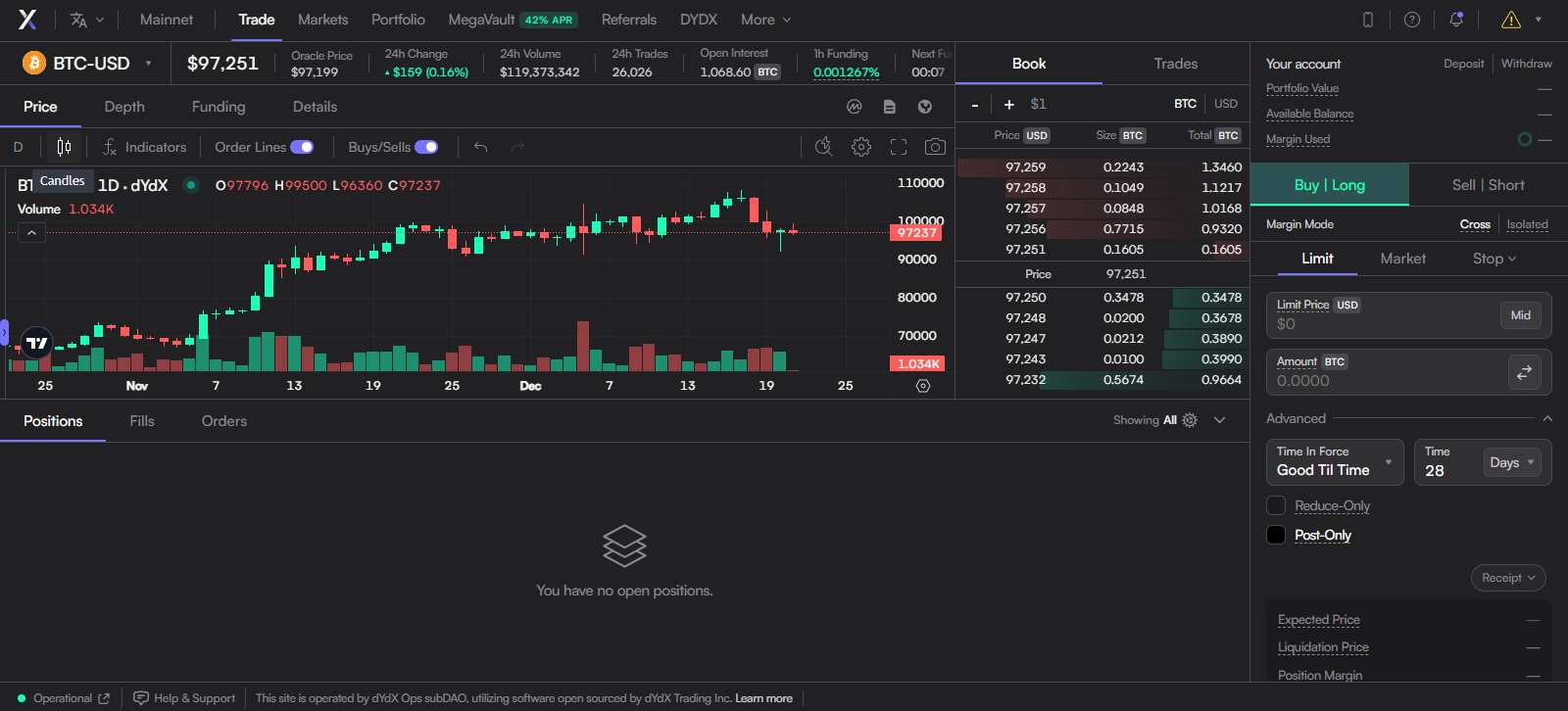Open the time axis settings icon

pos(922,386)
